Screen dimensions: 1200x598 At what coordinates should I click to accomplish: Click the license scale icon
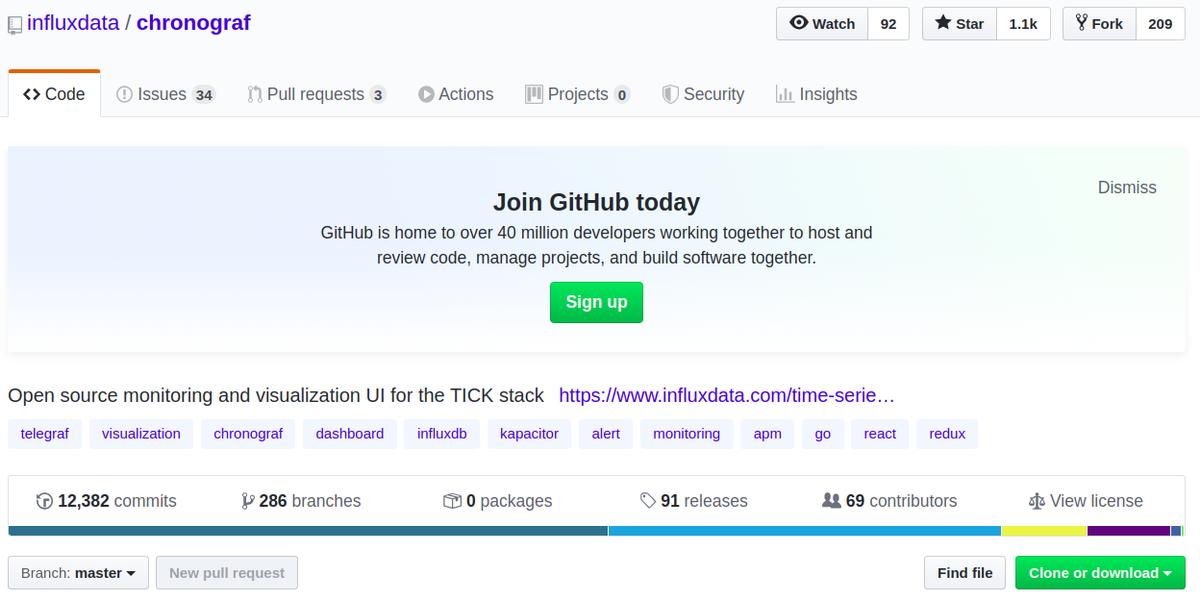point(1037,501)
